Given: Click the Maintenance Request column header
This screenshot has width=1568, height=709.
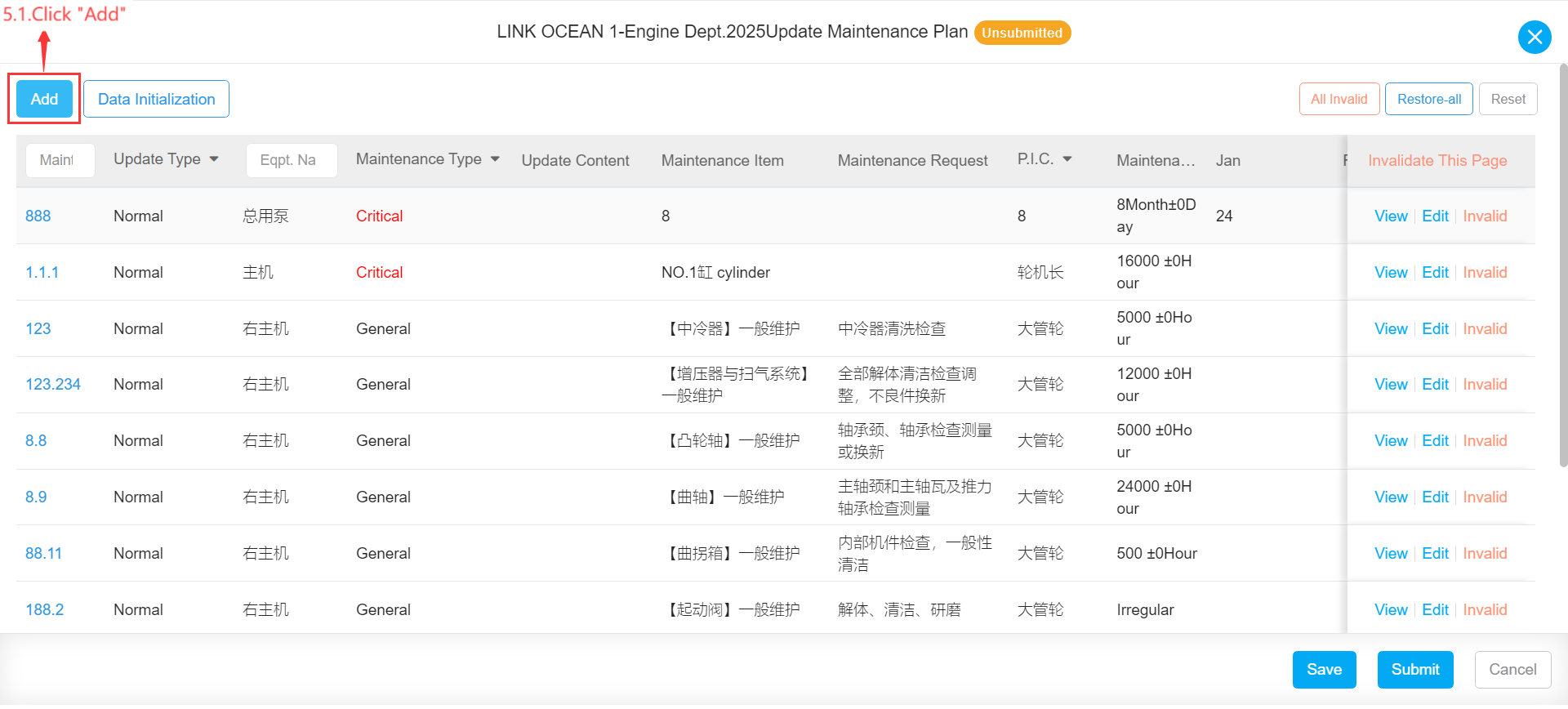Looking at the screenshot, I should pyautogui.click(x=912, y=161).
